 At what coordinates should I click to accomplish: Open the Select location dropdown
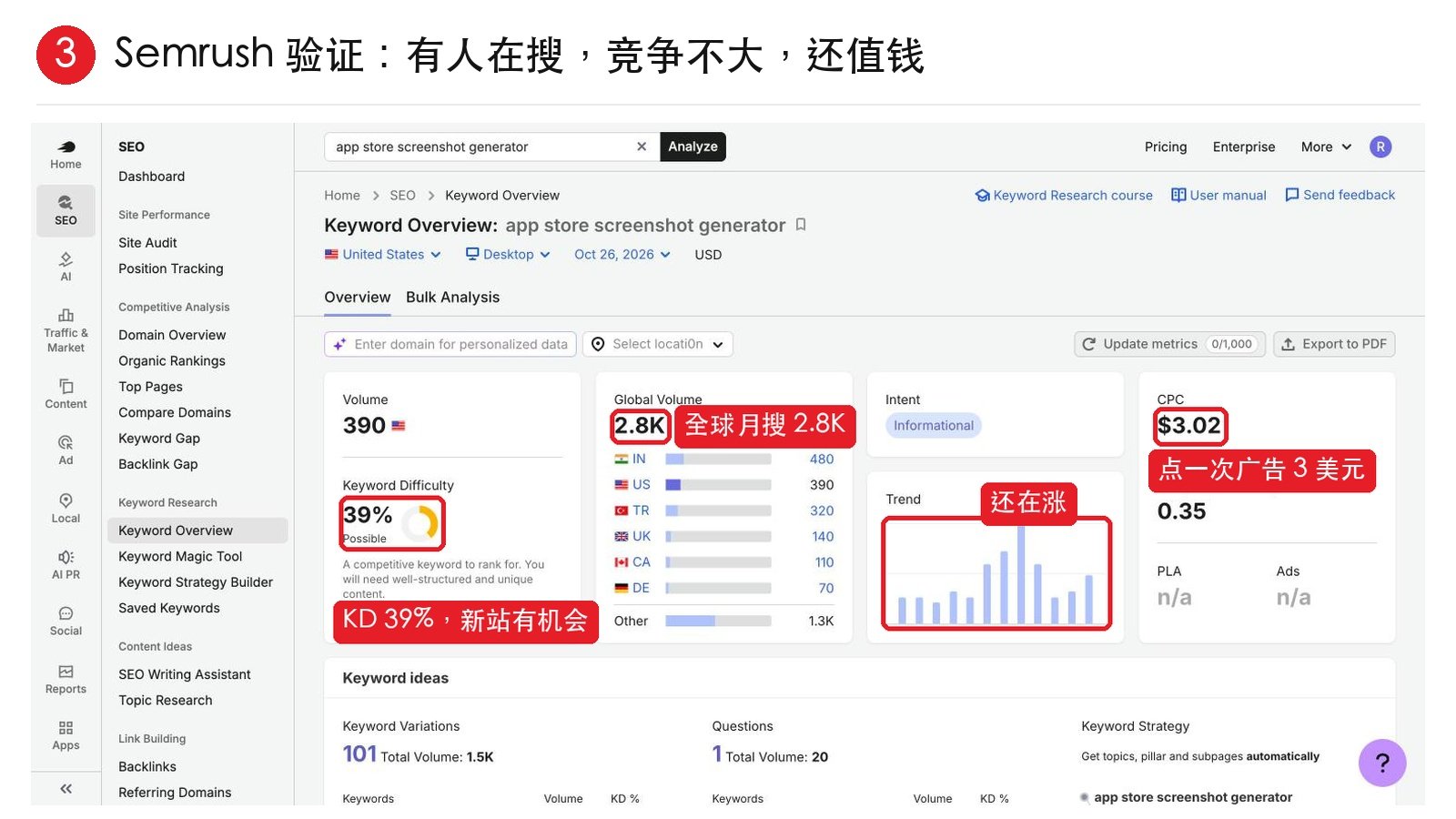pyautogui.click(x=658, y=344)
